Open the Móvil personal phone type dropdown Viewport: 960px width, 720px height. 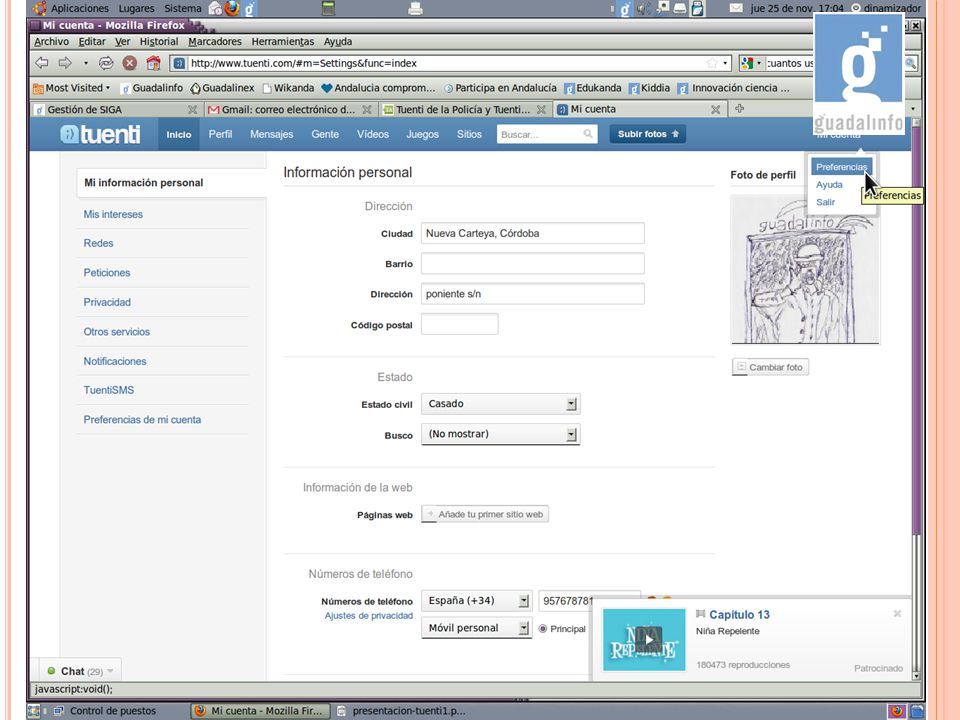click(476, 628)
